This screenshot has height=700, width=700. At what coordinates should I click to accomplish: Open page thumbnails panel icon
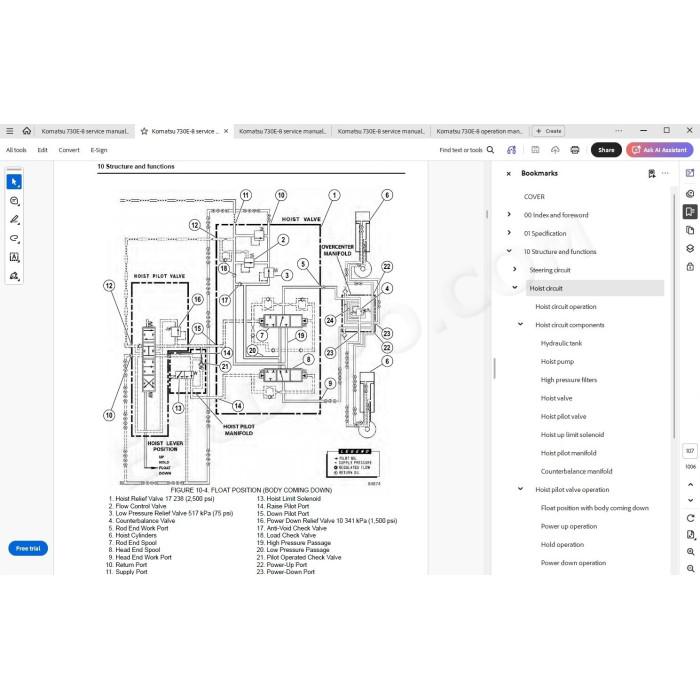(690, 230)
